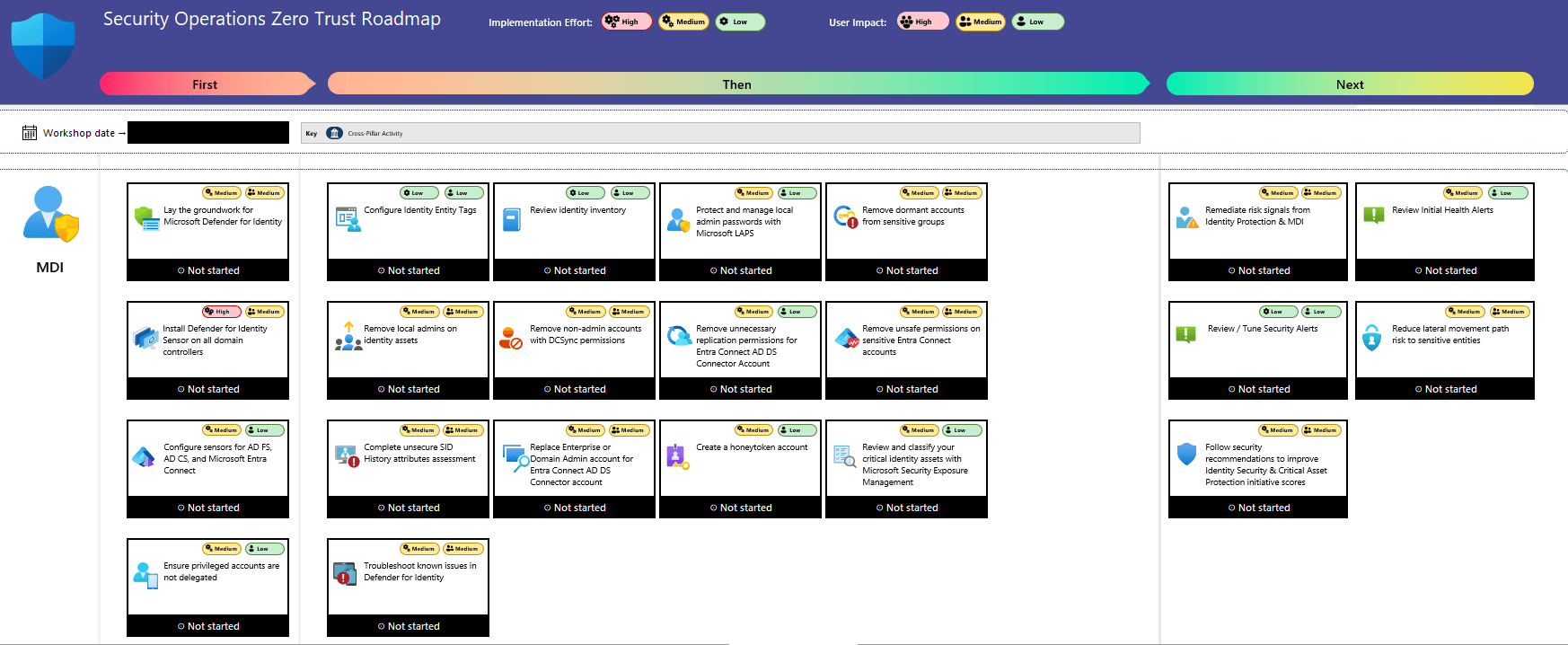Image resolution: width=1568 pixels, height=645 pixels.
Task: Select the First phase arrow
Action: 207,84
